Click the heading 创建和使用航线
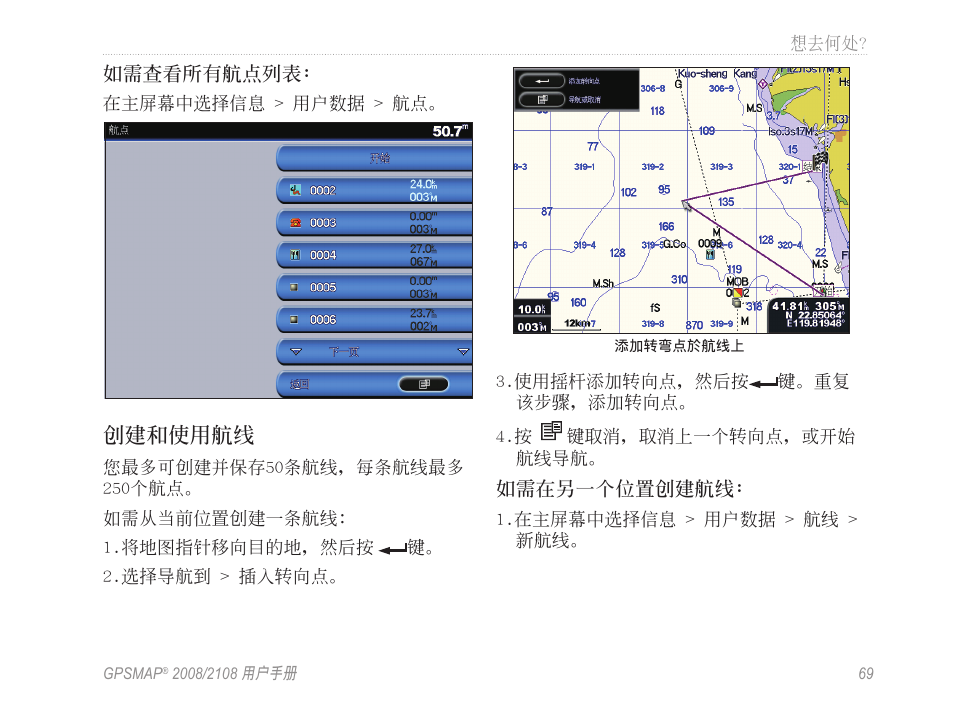Viewport: 954px width, 727px height. pos(179,436)
